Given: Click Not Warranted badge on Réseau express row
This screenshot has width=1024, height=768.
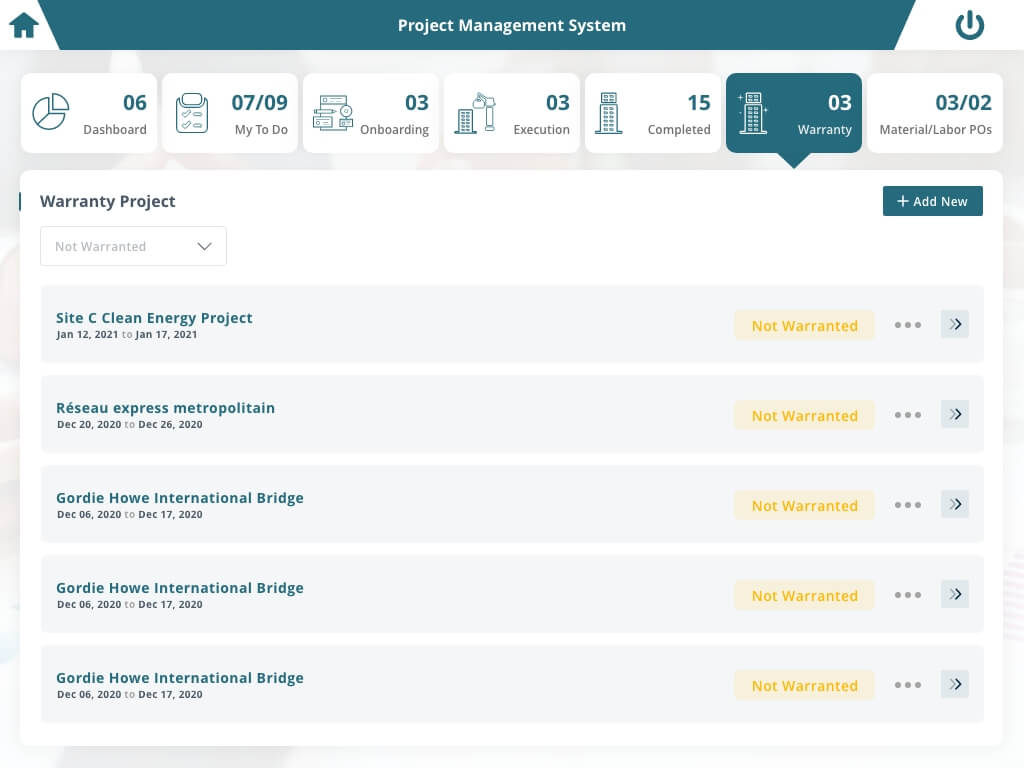Looking at the screenshot, I should (x=805, y=415).
